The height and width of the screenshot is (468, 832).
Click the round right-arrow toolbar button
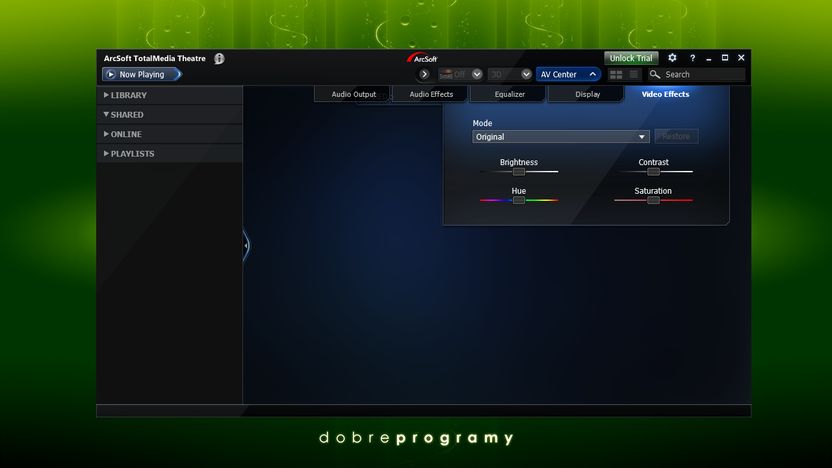[x=424, y=74]
